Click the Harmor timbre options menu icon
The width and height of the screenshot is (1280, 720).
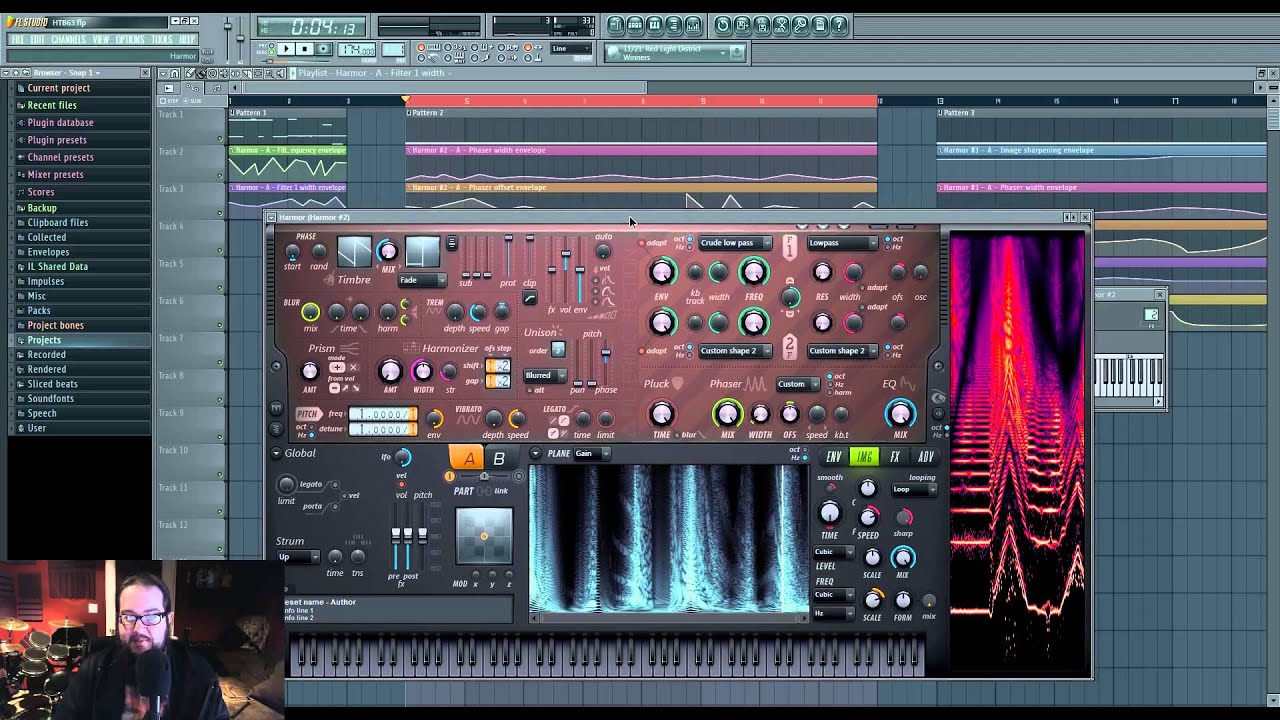pos(452,243)
